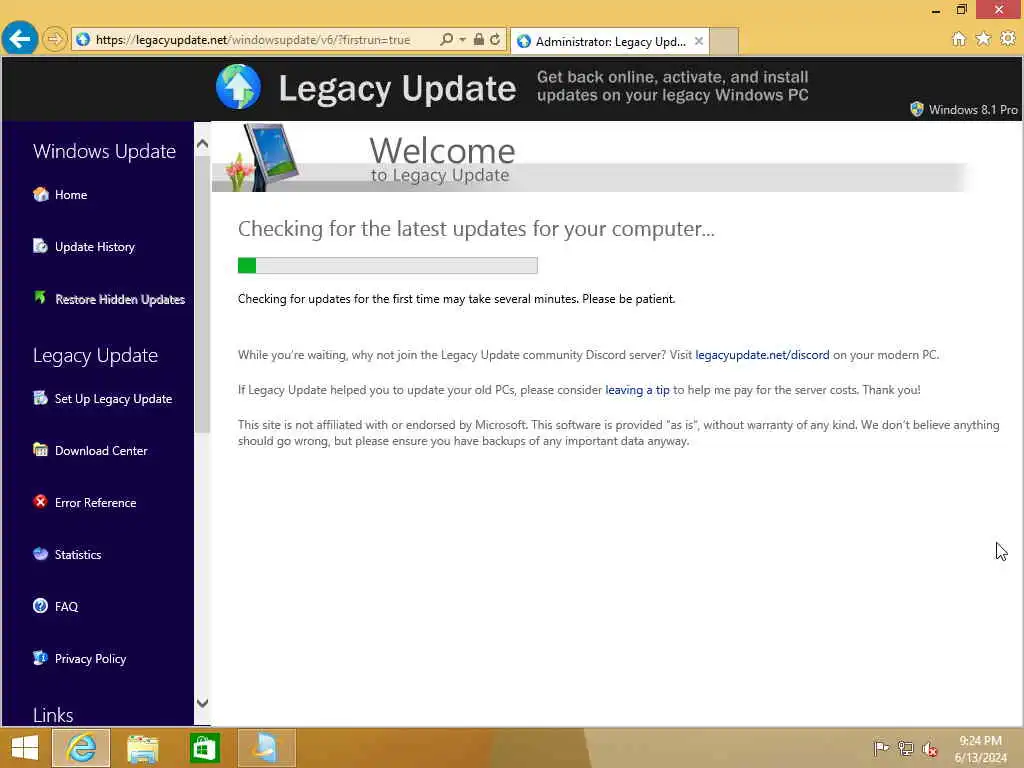Click the sidebar scrollbar thumb

[202, 294]
